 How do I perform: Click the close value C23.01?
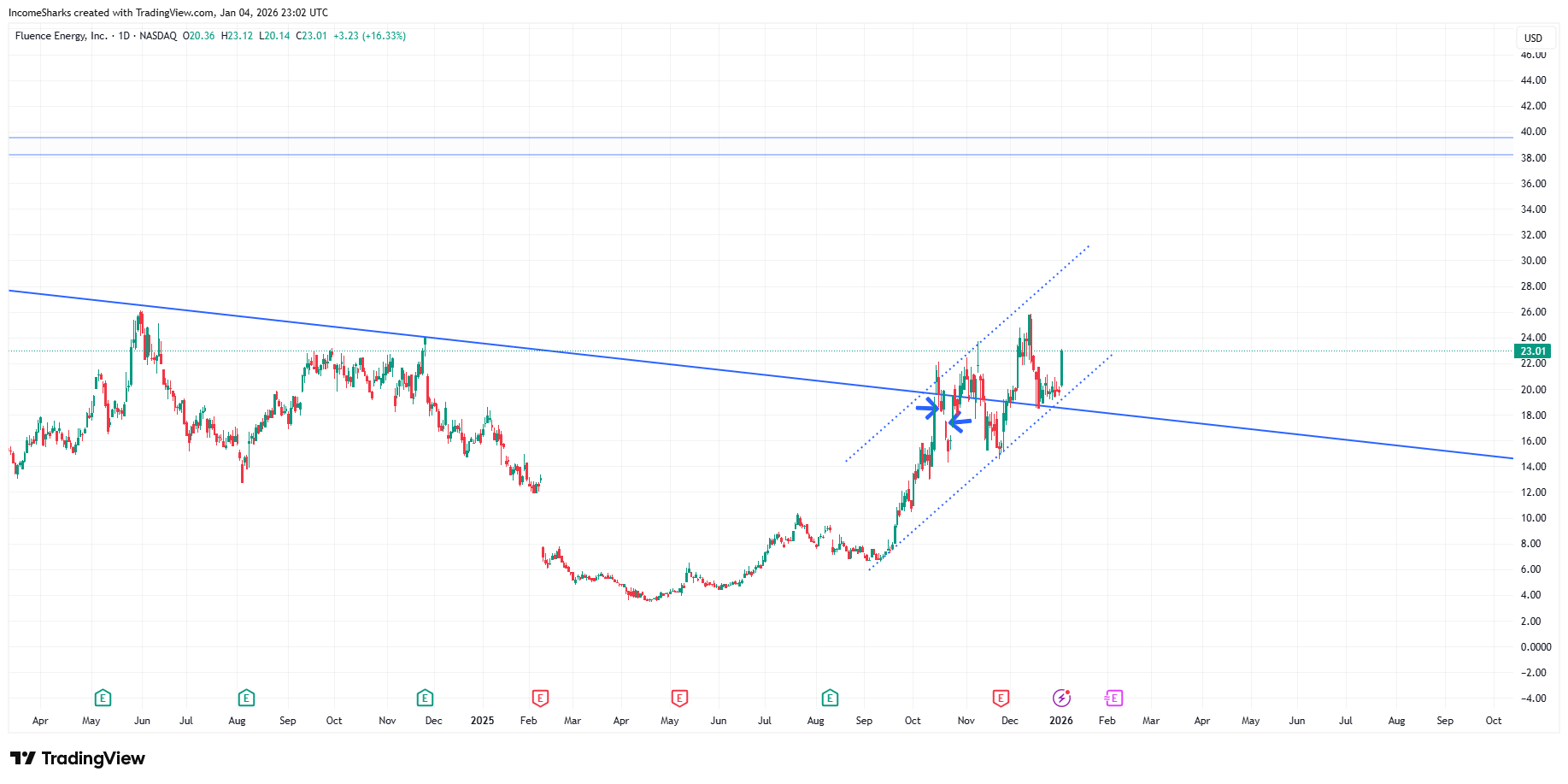(312, 36)
